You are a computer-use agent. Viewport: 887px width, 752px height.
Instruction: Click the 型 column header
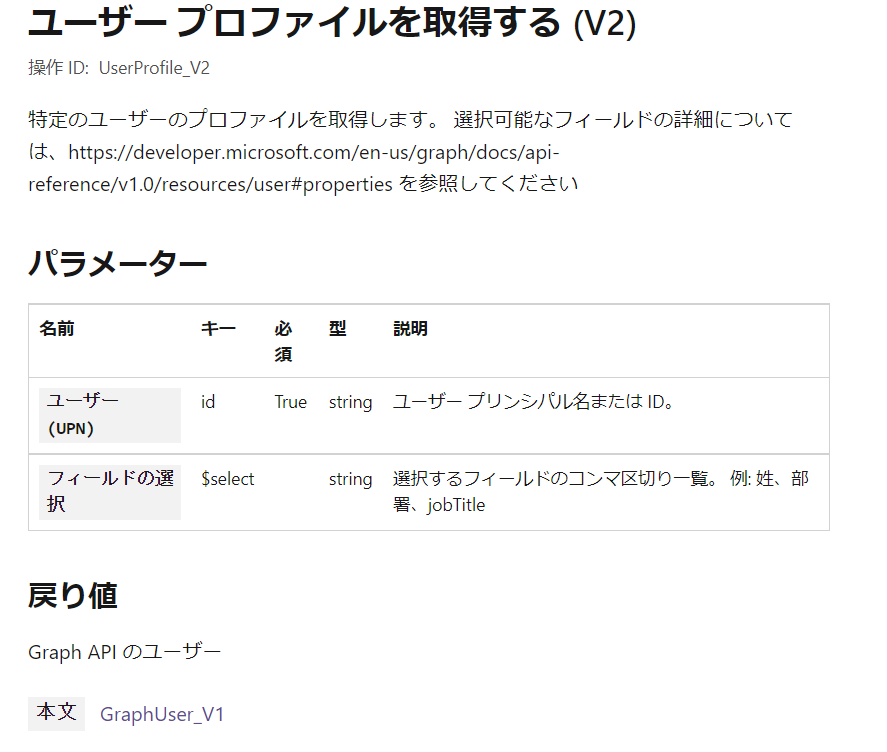pyautogui.click(x=338, y=328)
